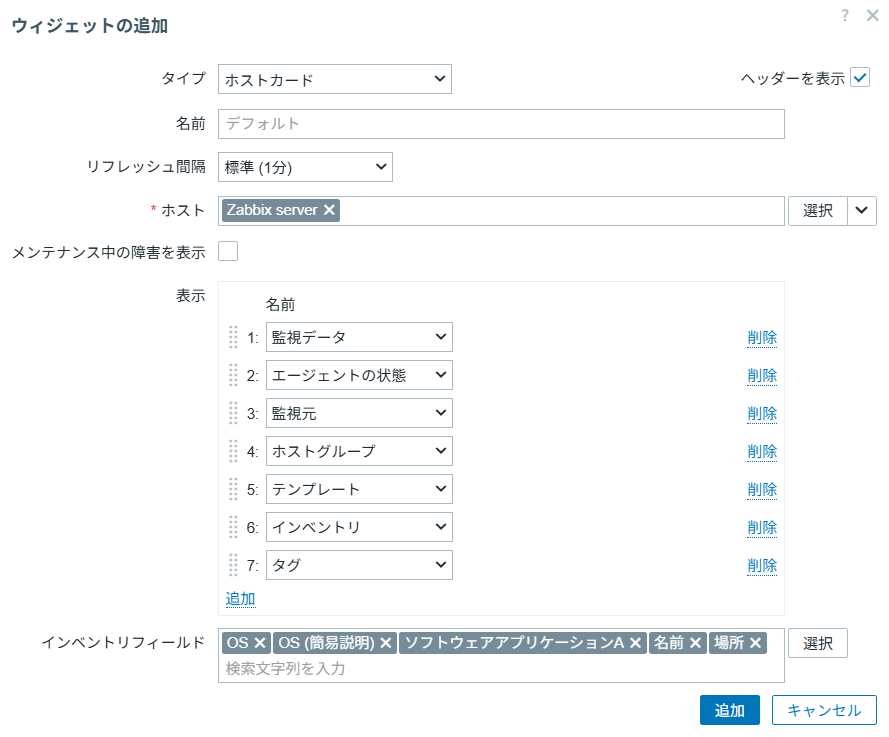Open row 5 dropdown テンプレート
This screenshot has height=737, width=889.
pyautogui.click(x=359, y=489)
